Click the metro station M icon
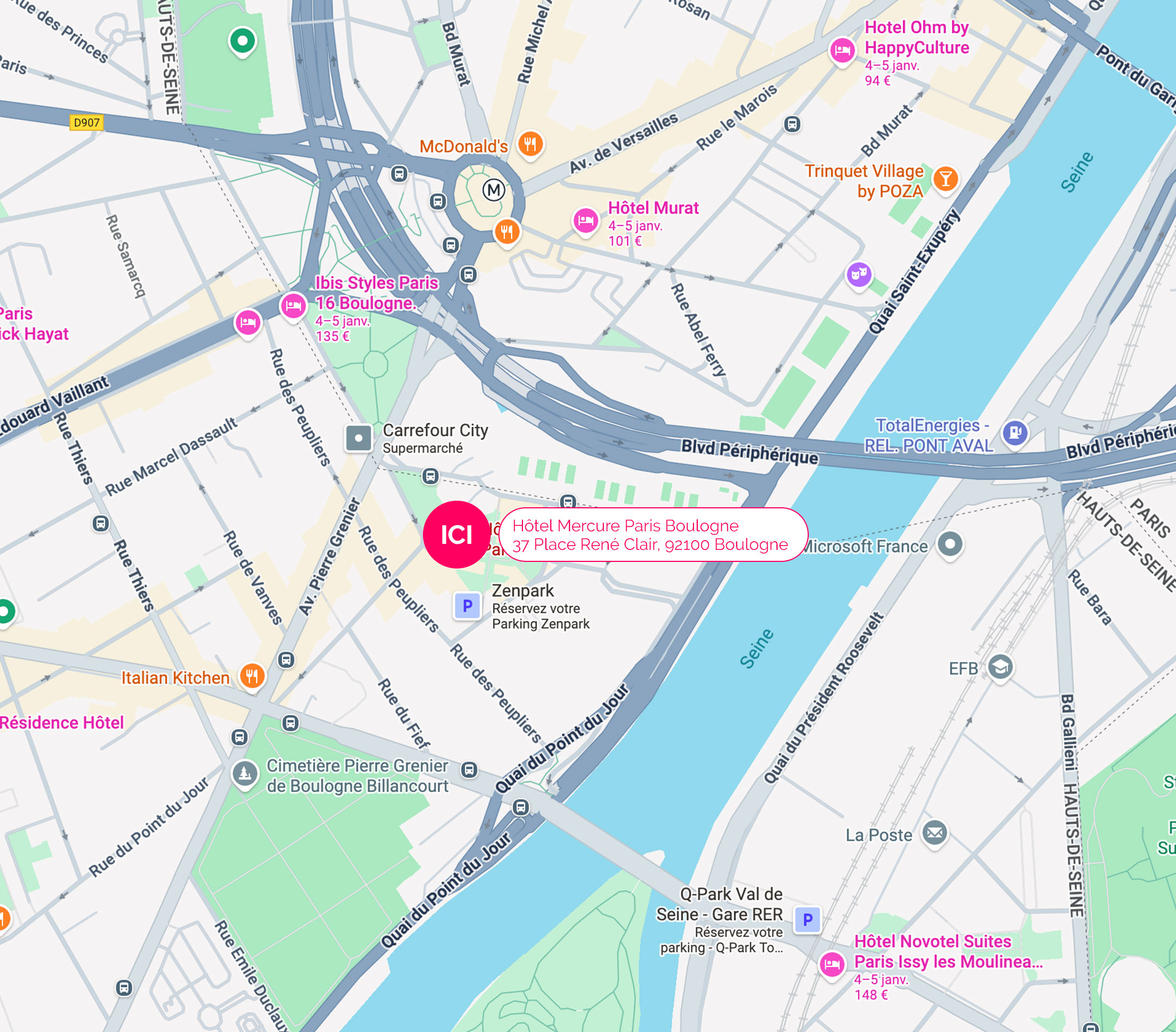1176x1032 pixels. coord(493,189)
